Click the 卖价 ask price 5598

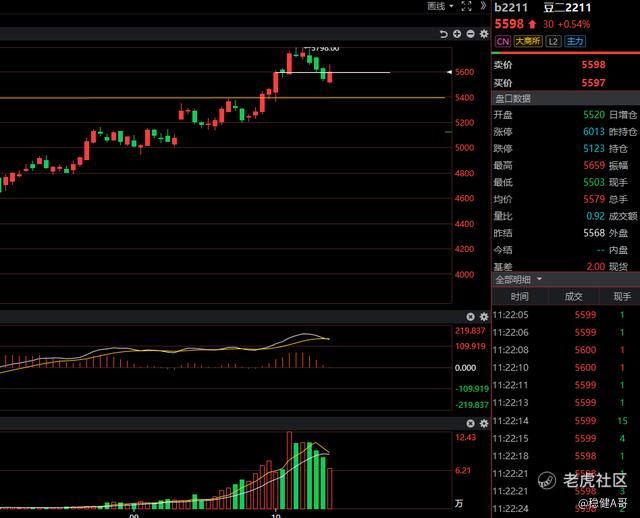tap(593, 65)
